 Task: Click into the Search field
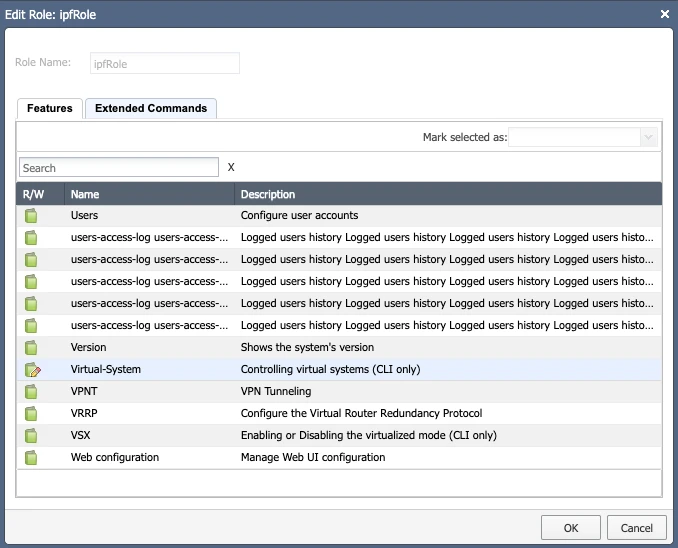coord(118,168)
